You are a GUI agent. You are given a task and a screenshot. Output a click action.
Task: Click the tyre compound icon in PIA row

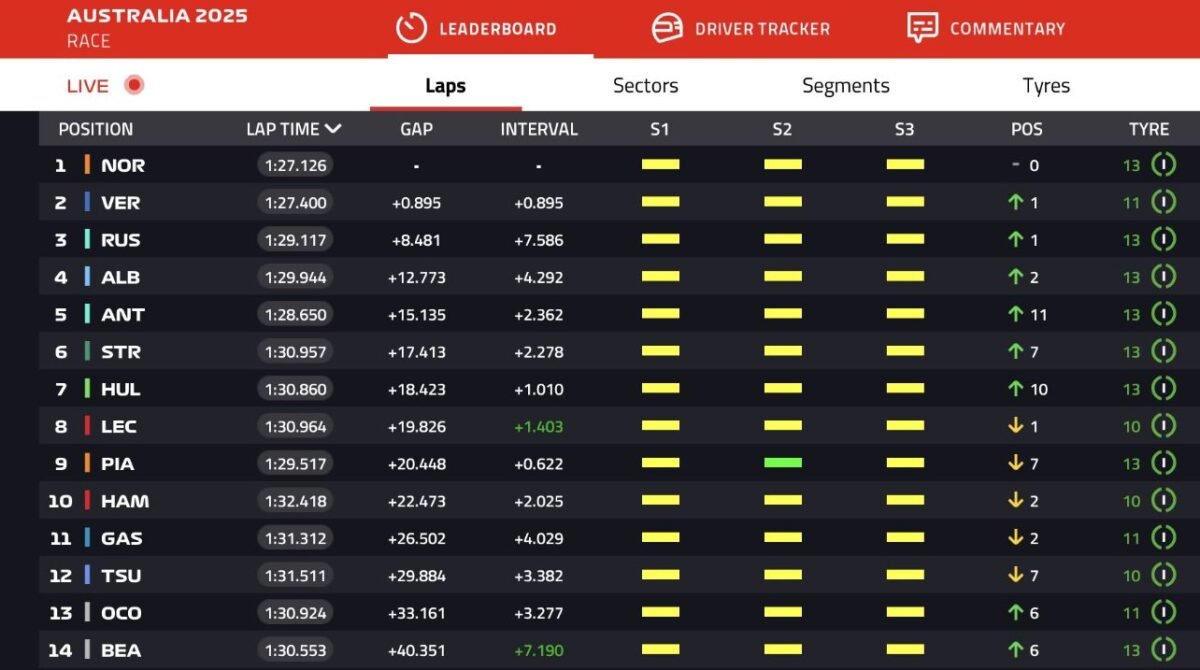coord(1163,463)
